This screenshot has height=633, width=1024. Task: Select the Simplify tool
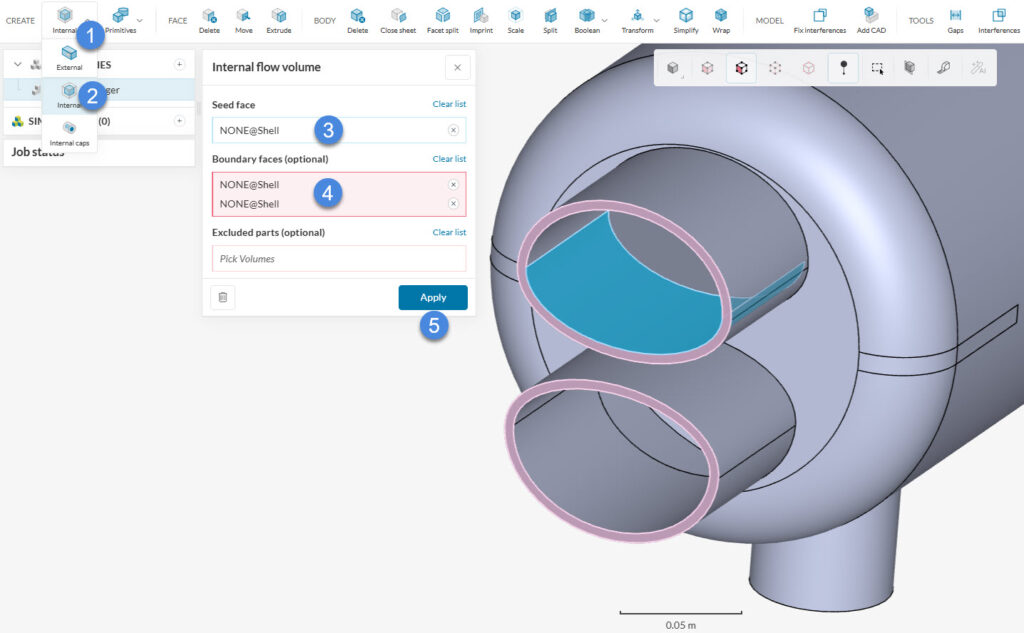686,18
